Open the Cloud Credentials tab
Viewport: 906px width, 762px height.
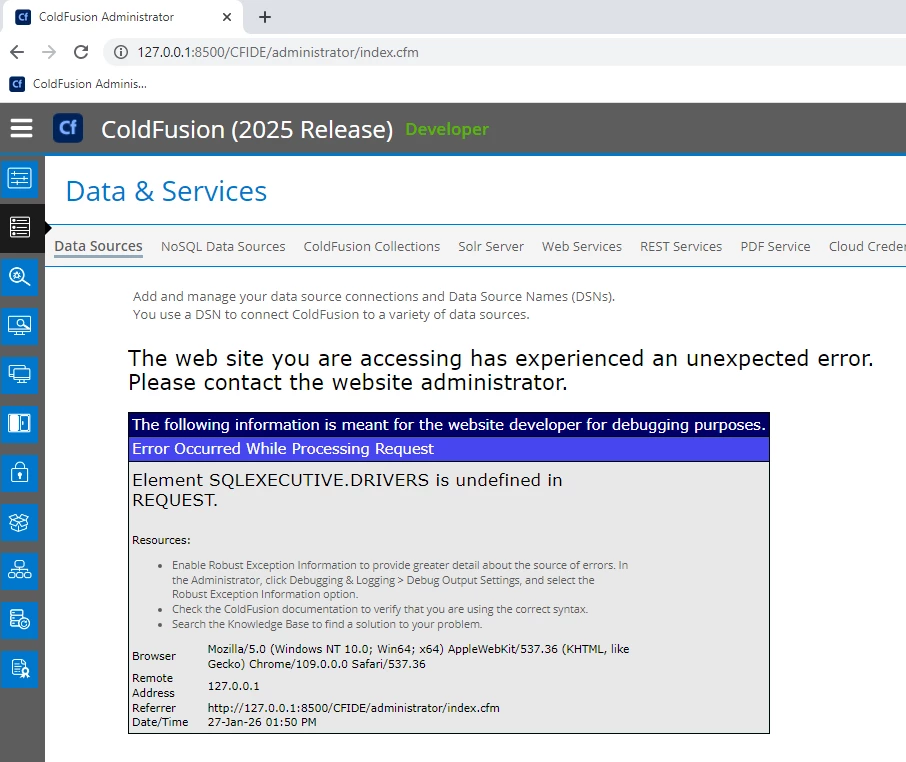coord(867,246)
